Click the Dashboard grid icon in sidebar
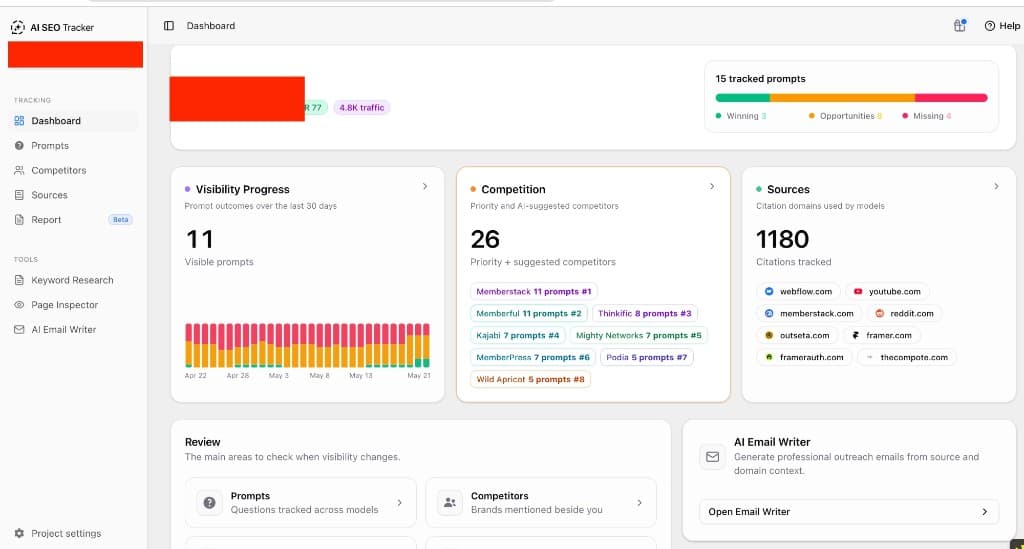Viewport: 1024px width, 549px height. tap(19, 121)
